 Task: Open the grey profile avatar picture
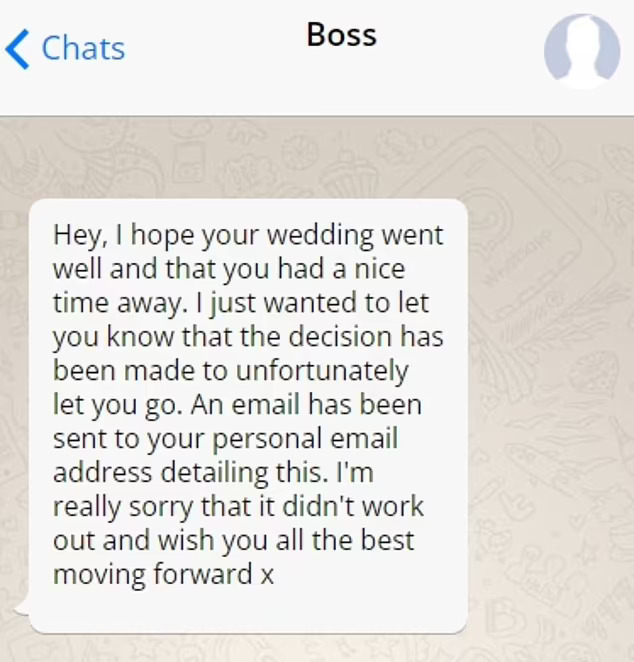(582, 50)
